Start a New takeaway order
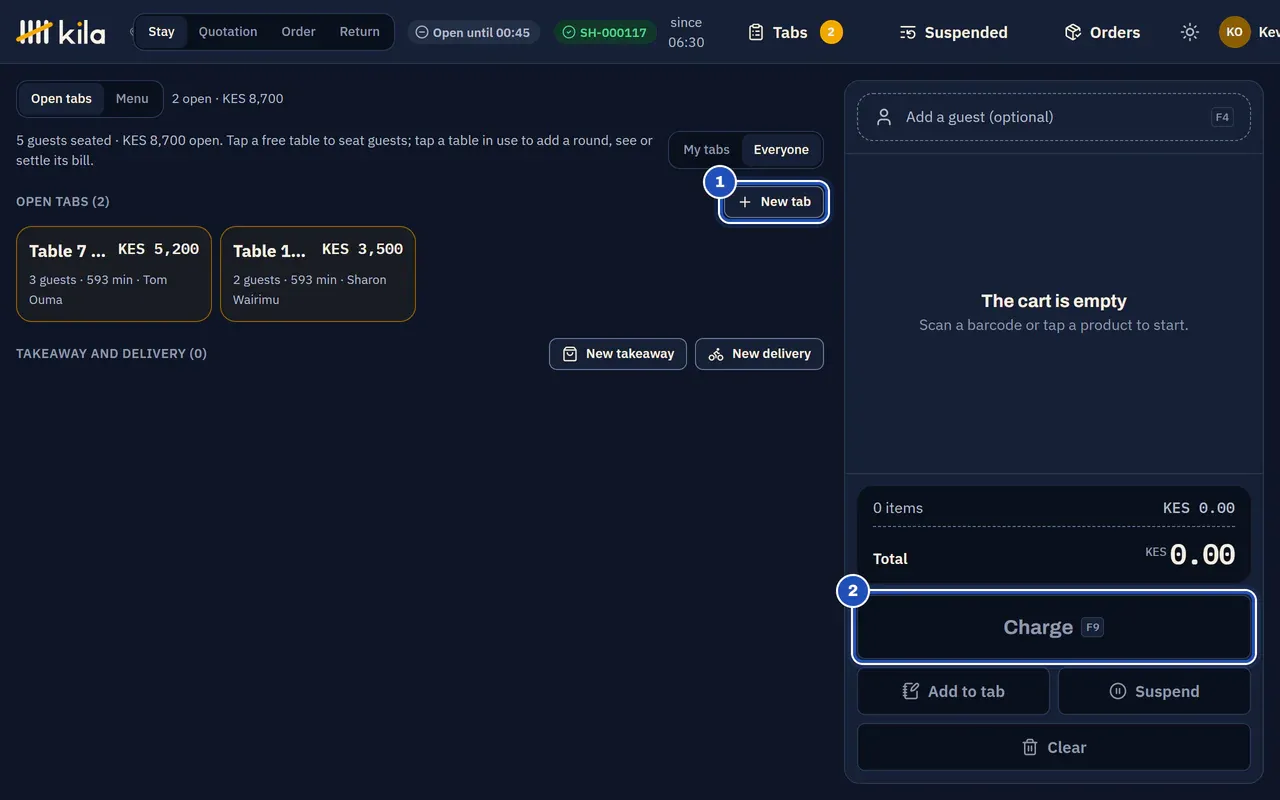1280x800 pixels. coord(618,354)
